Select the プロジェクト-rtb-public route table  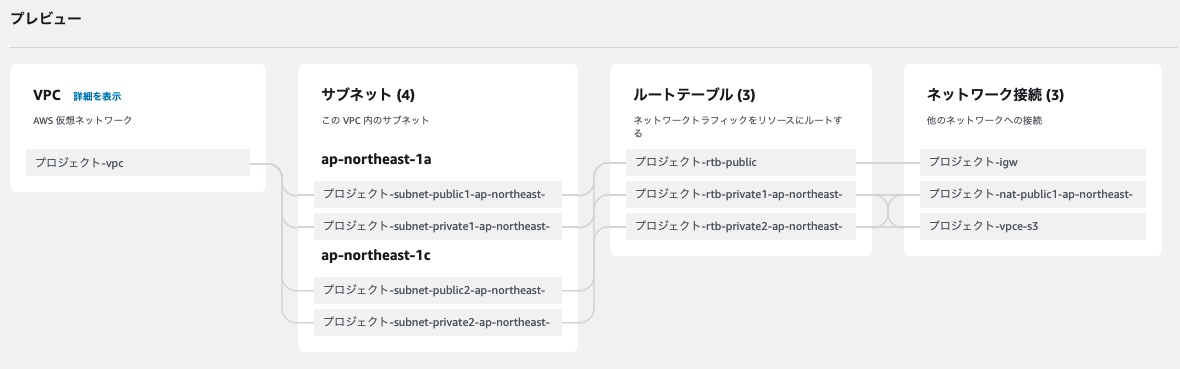tap(741, 163)
